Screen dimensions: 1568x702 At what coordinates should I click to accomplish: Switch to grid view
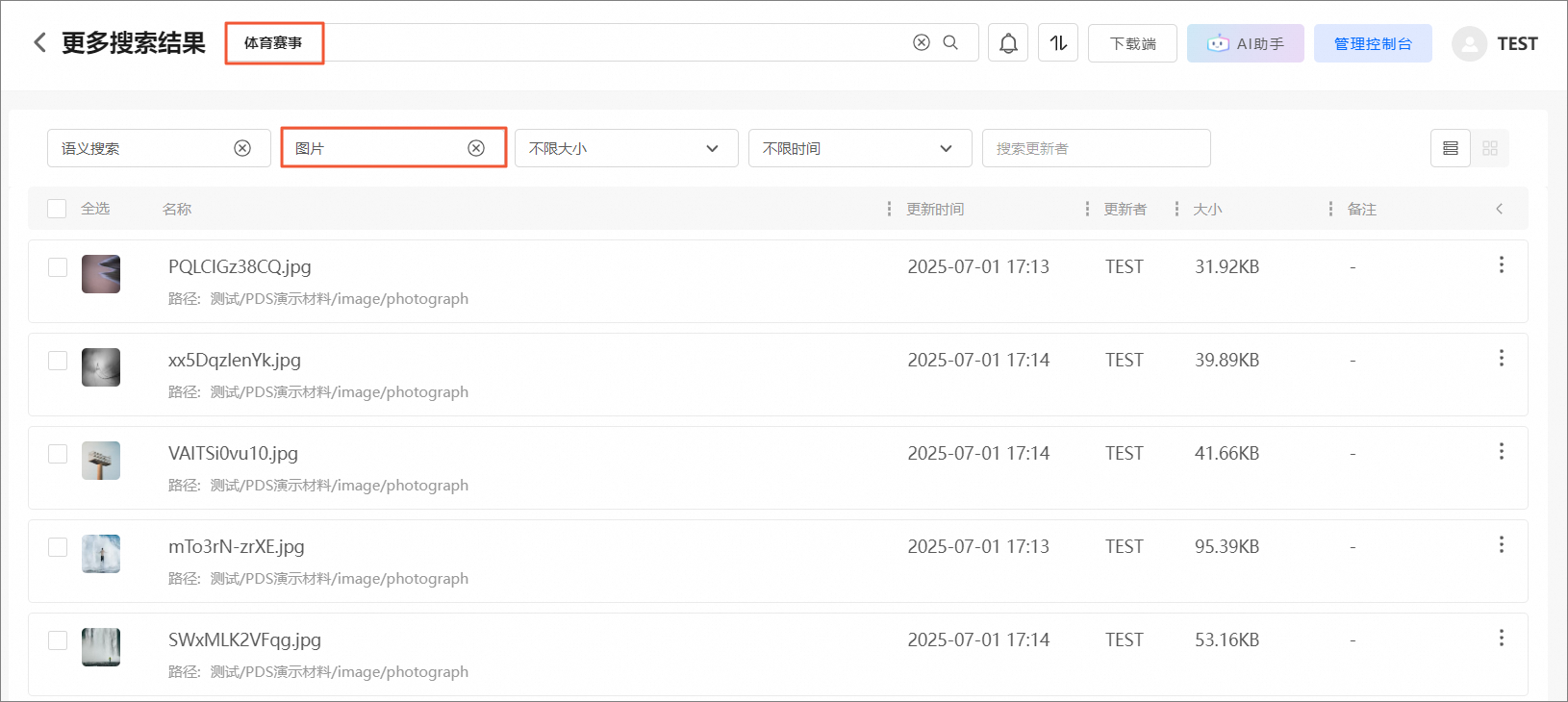tap(1490, 148)
